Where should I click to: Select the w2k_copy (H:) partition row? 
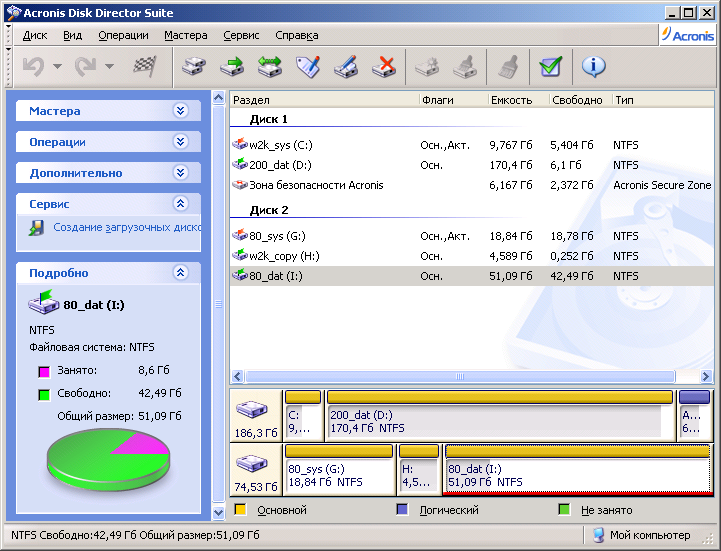coord(471,256)
